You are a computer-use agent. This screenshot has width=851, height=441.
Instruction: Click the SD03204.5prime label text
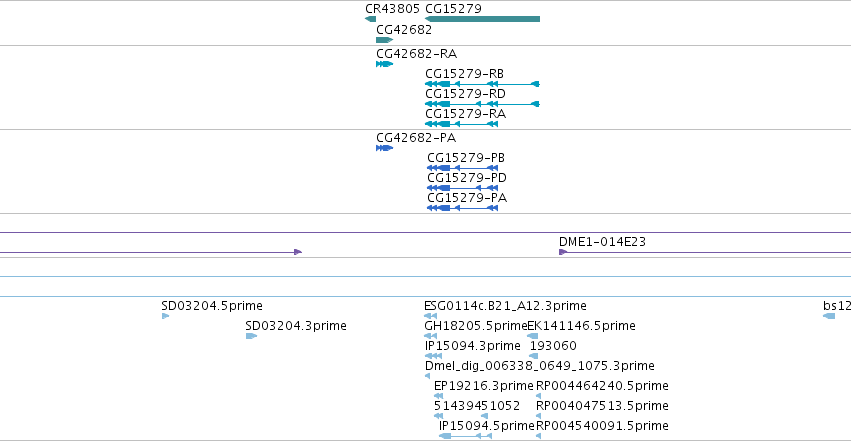(212, 306)
